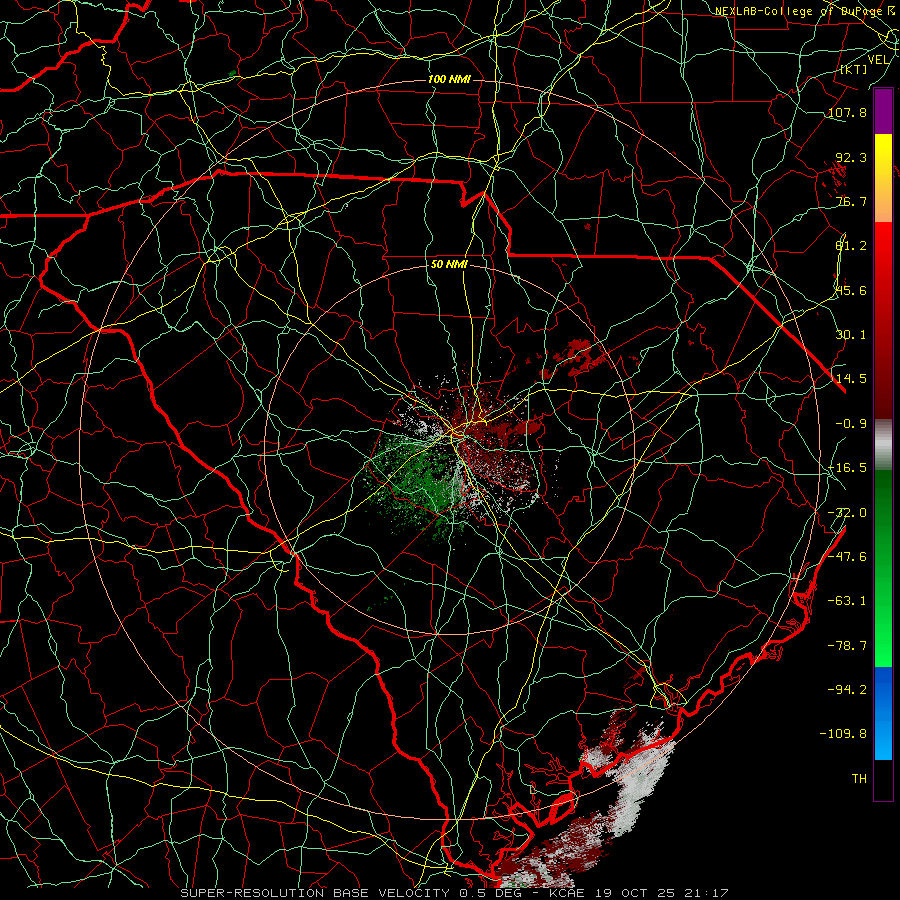Click the gray near-zero segment of the color bar
The height and width of the screenshot is (900, 900).
pos(883,445)
